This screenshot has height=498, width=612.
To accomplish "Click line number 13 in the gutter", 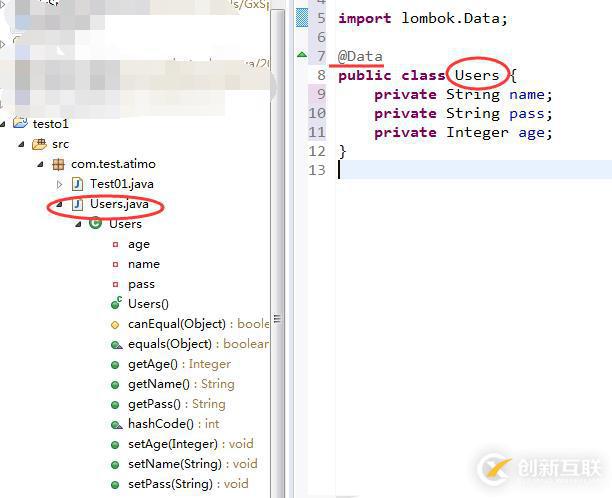I will click(x=317, y=170).
